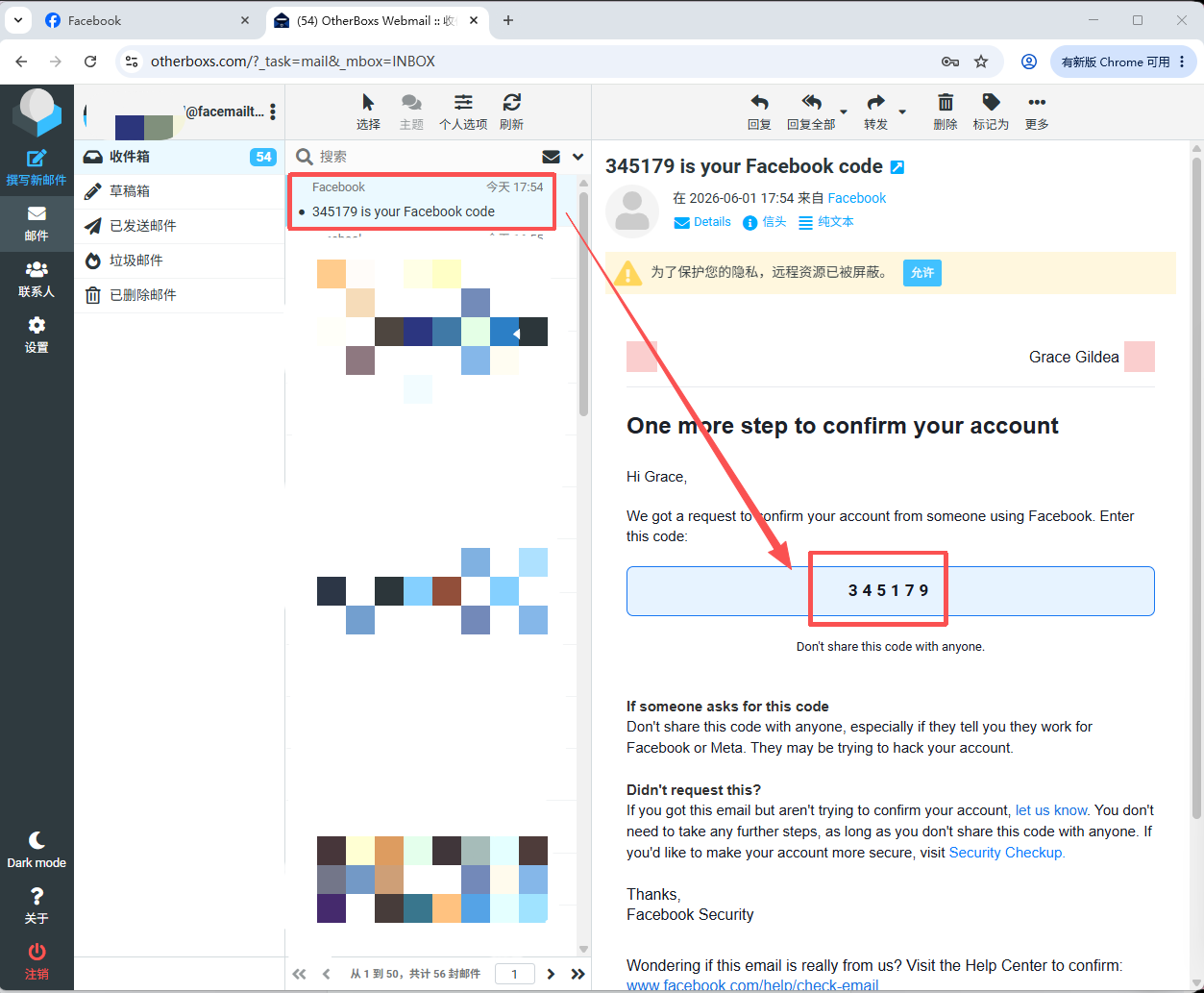Open a new browser tab

[508, 20]
